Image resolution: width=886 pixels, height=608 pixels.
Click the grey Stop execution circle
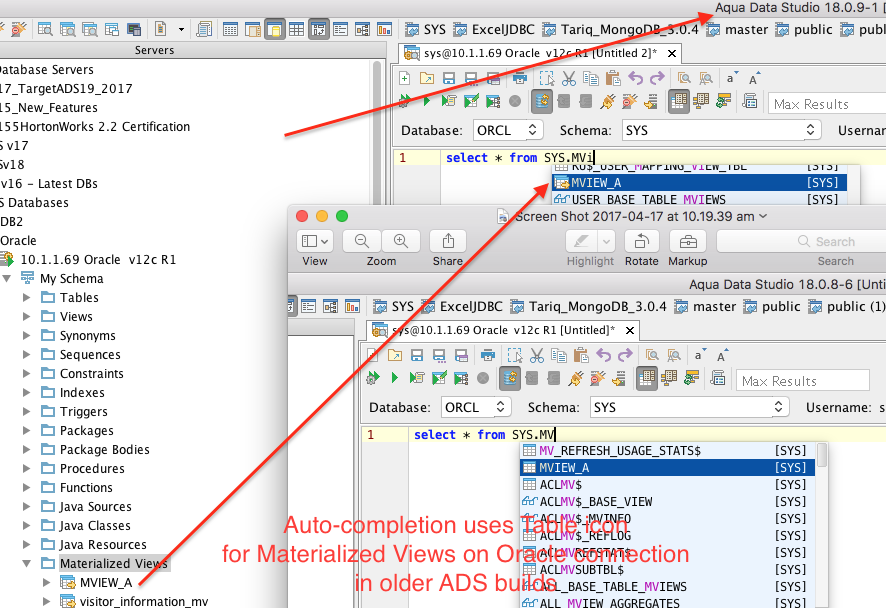coord(515,101)
